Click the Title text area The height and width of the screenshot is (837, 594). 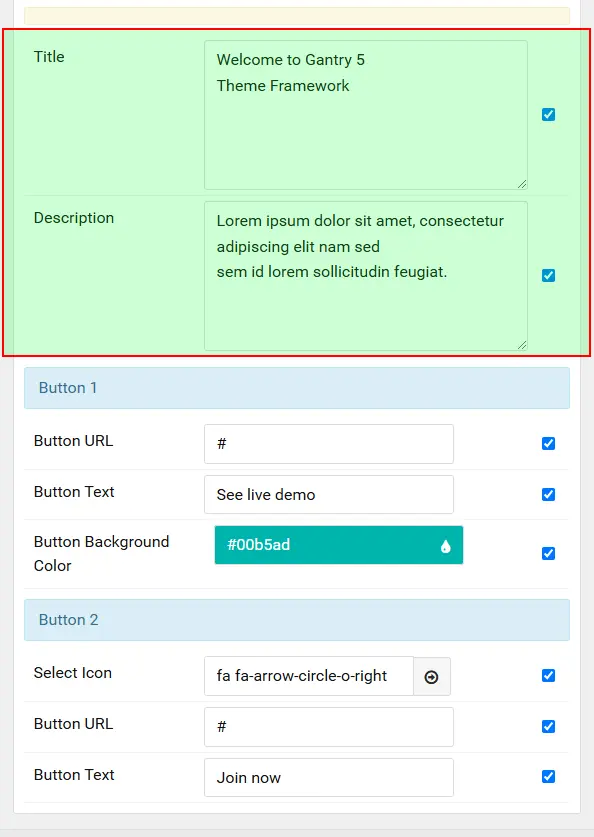point(366,115)
